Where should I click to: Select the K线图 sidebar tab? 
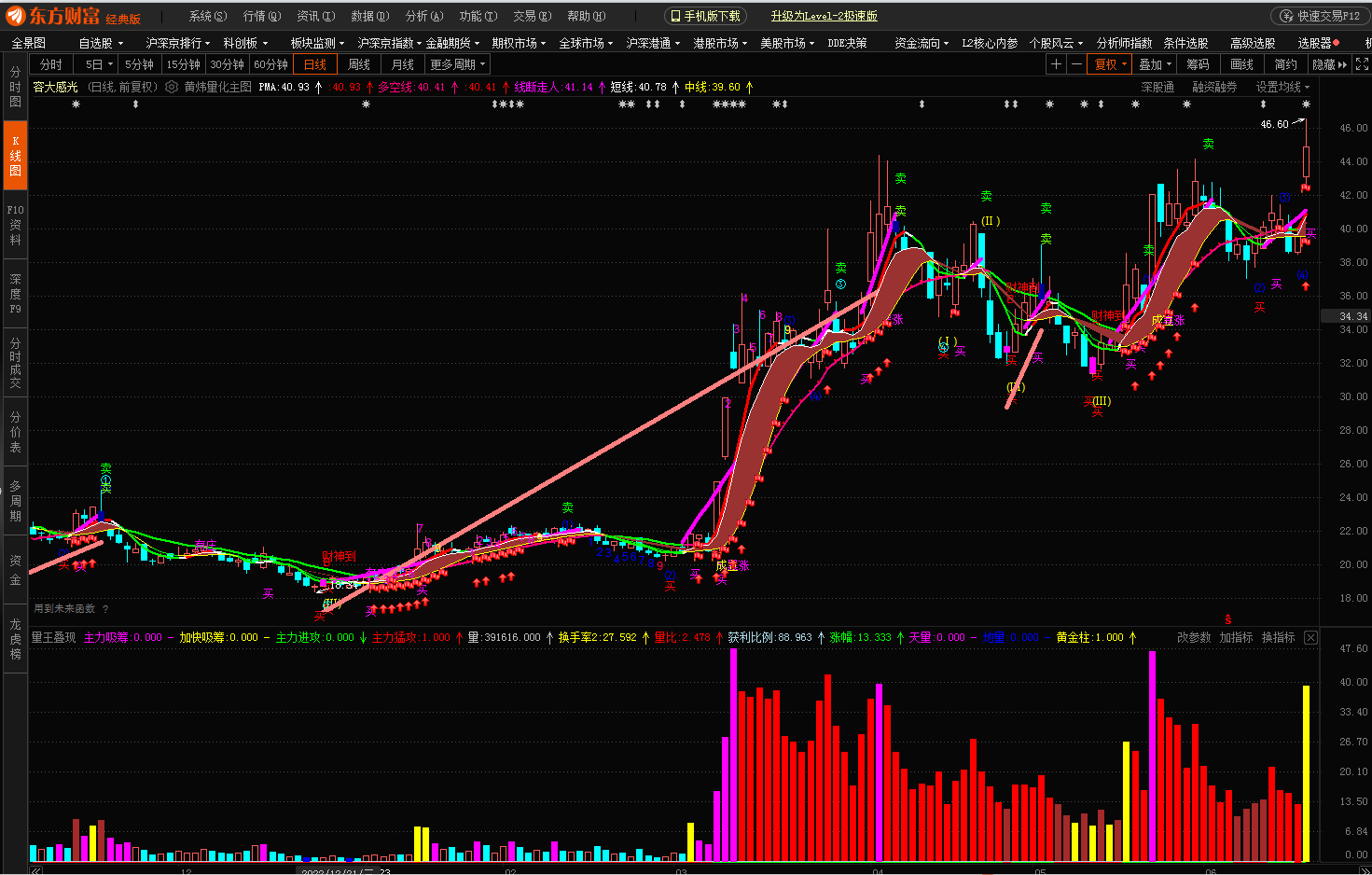(15, 156)
